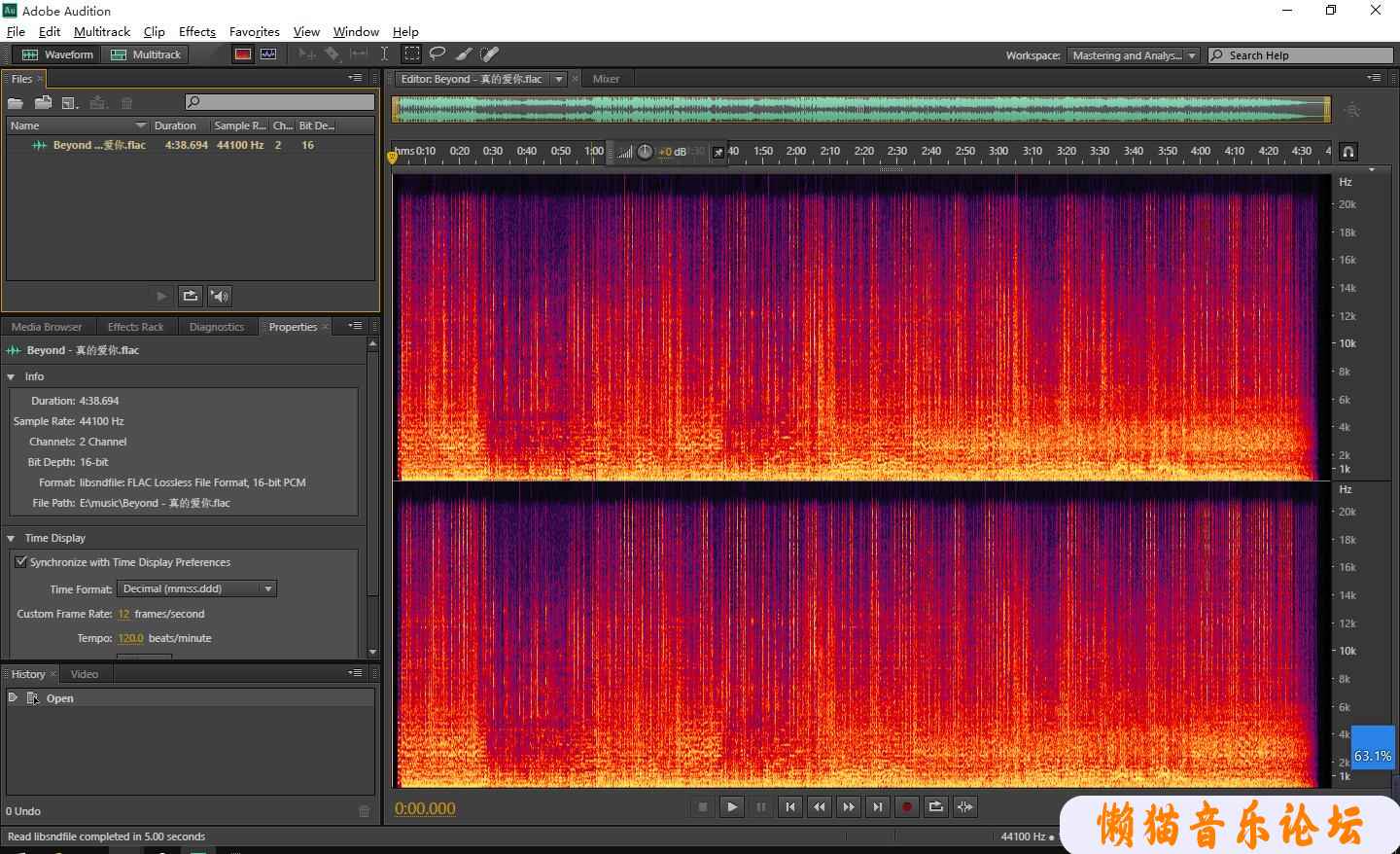Pin the HUD volume overlay
The height and width of the screenshot is (854, 1400).
coord(718,152)
